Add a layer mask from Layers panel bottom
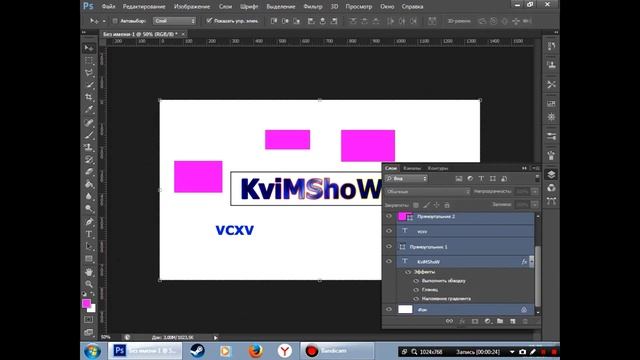Viewport: 640px width, 360px height. click(475, 321)
